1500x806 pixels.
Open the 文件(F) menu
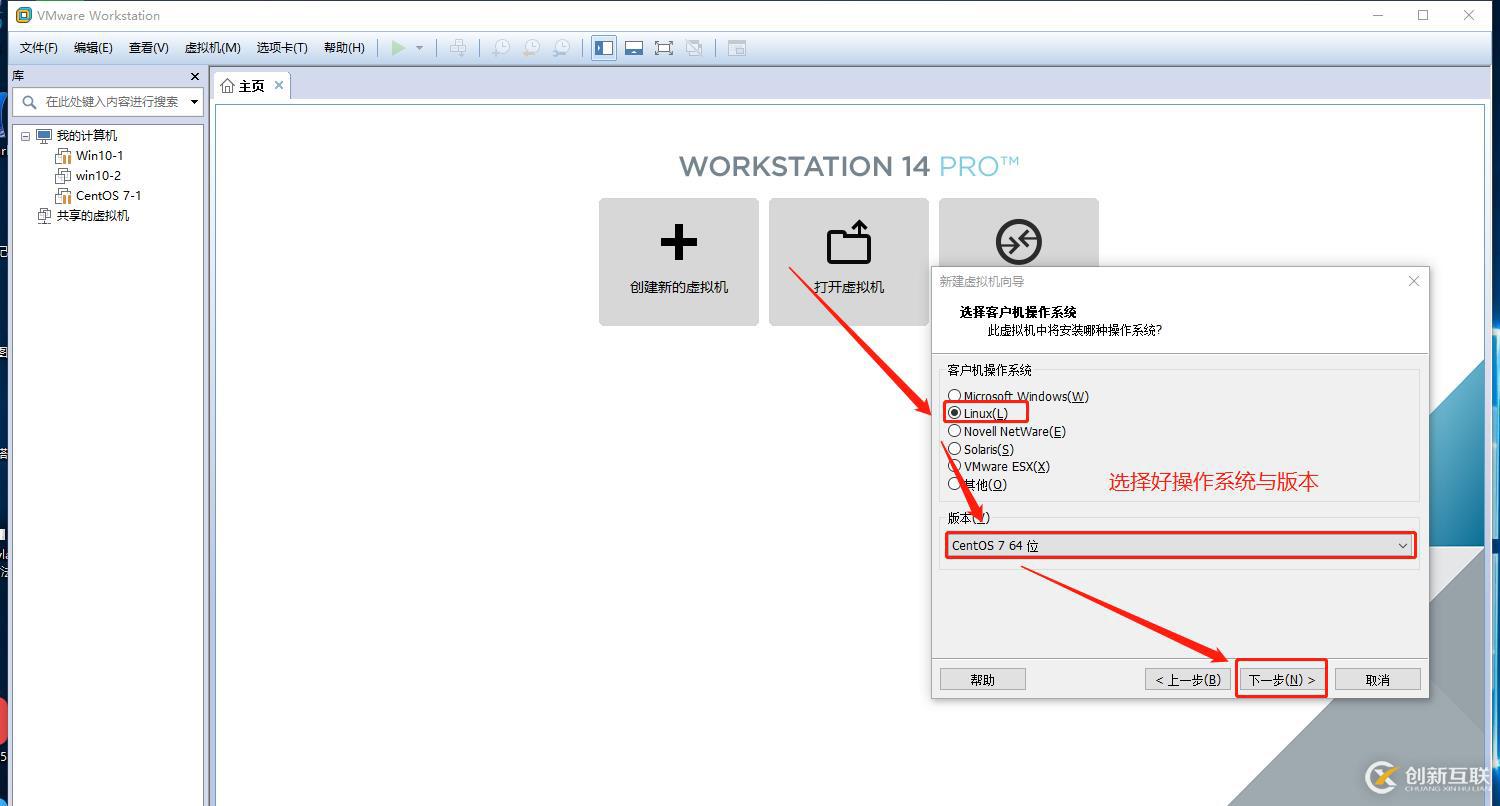point(39,48)
